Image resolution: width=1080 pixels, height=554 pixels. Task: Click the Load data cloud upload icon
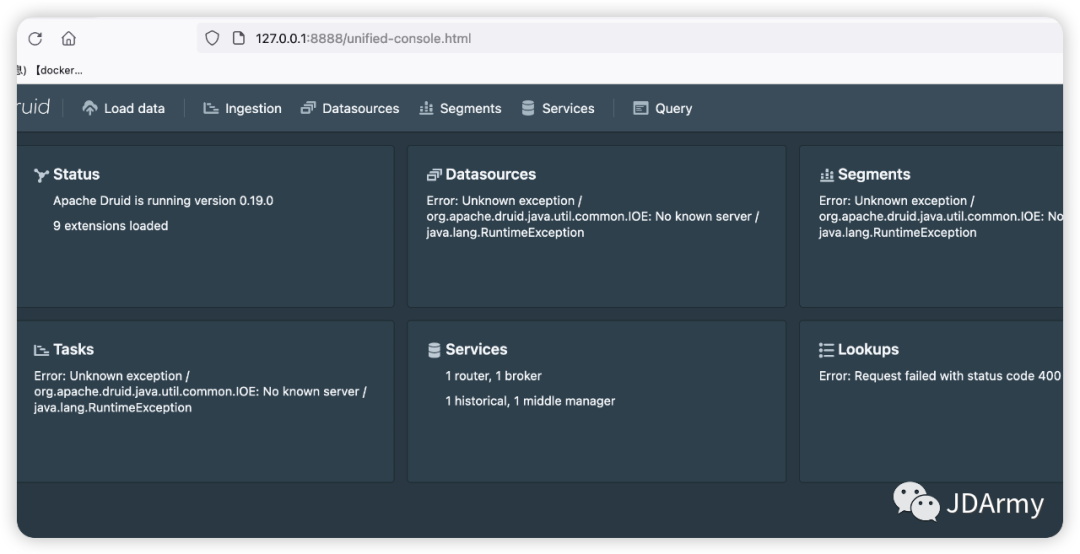coord(90,108)
